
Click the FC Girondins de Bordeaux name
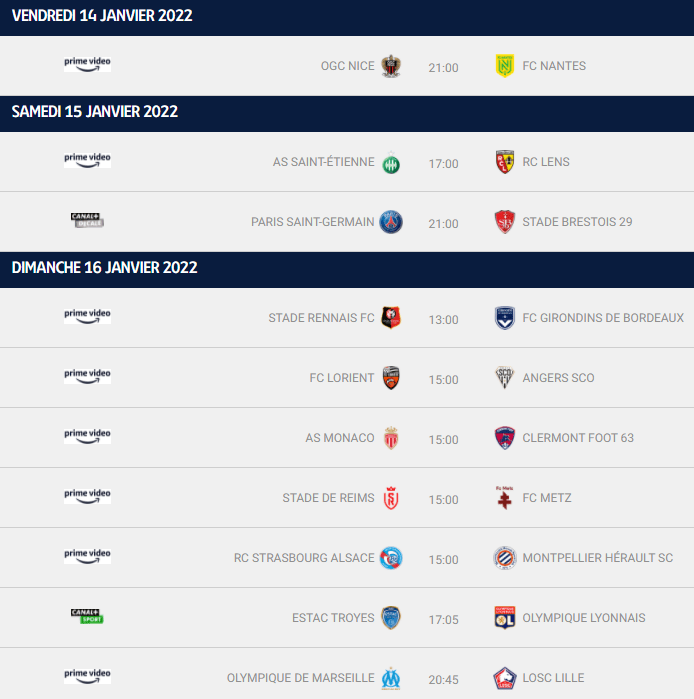pos(603,318)
